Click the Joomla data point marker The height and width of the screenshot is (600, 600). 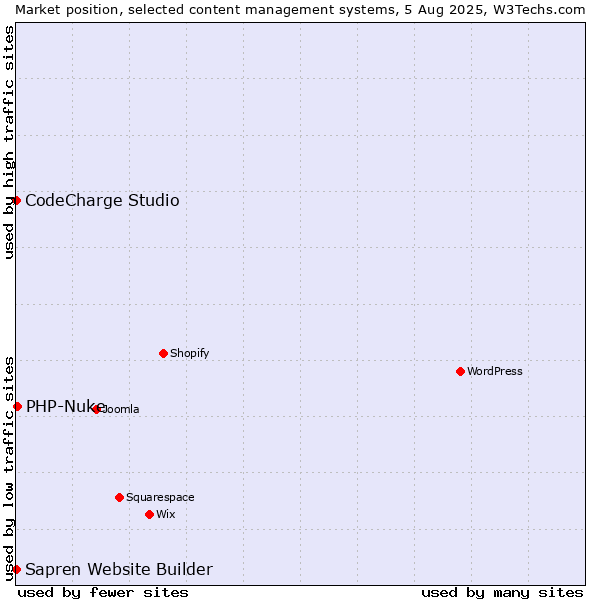[x=96, y=409]
